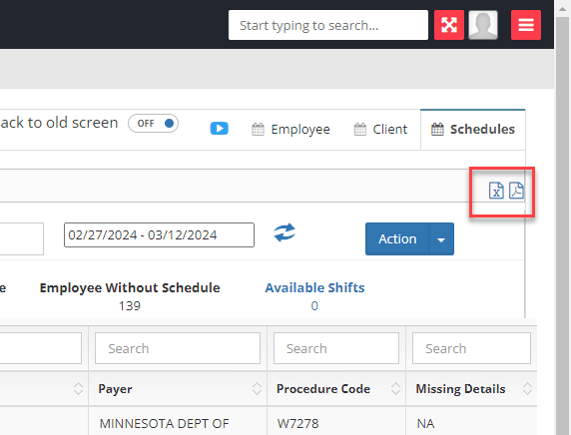Image resolution: width=571 pixels, height=435 pixels.
Task: Toggle the back to old screen switch
Action: click(x=153, y=123)
